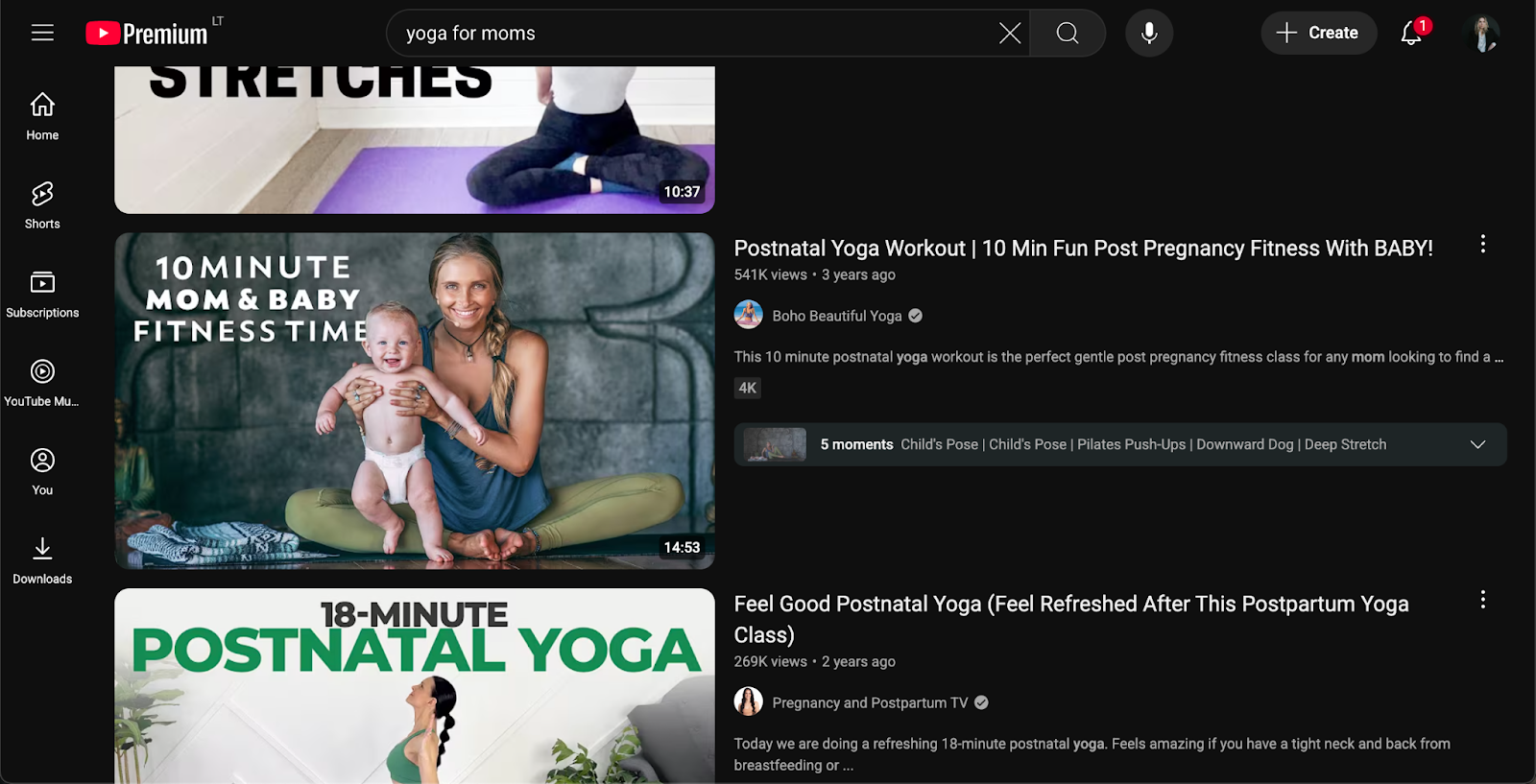This screenshot has height=784, width=1536.
Task: Expand the 5 moments chevron
Action: (1477, 444)
